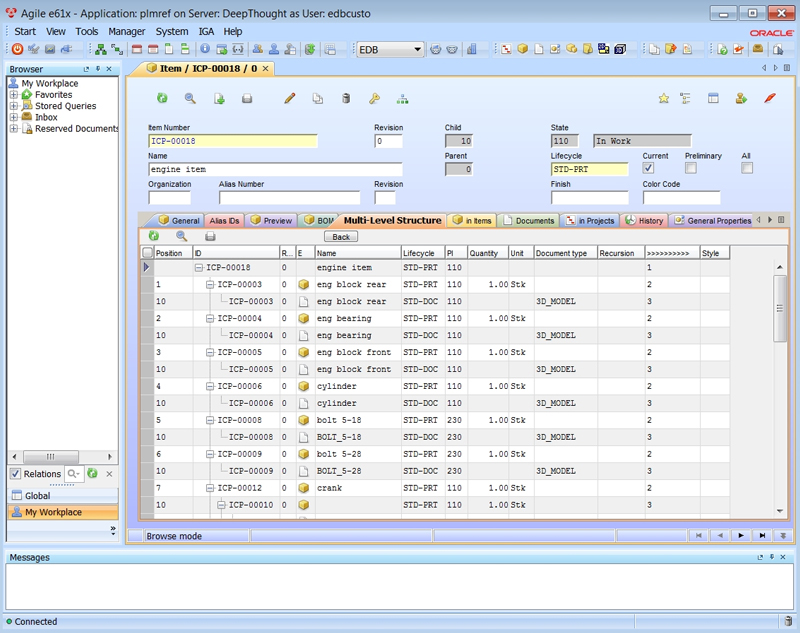Click the Browser panel horizontal scrollbar thumb
800x633 pixels.
51,457
